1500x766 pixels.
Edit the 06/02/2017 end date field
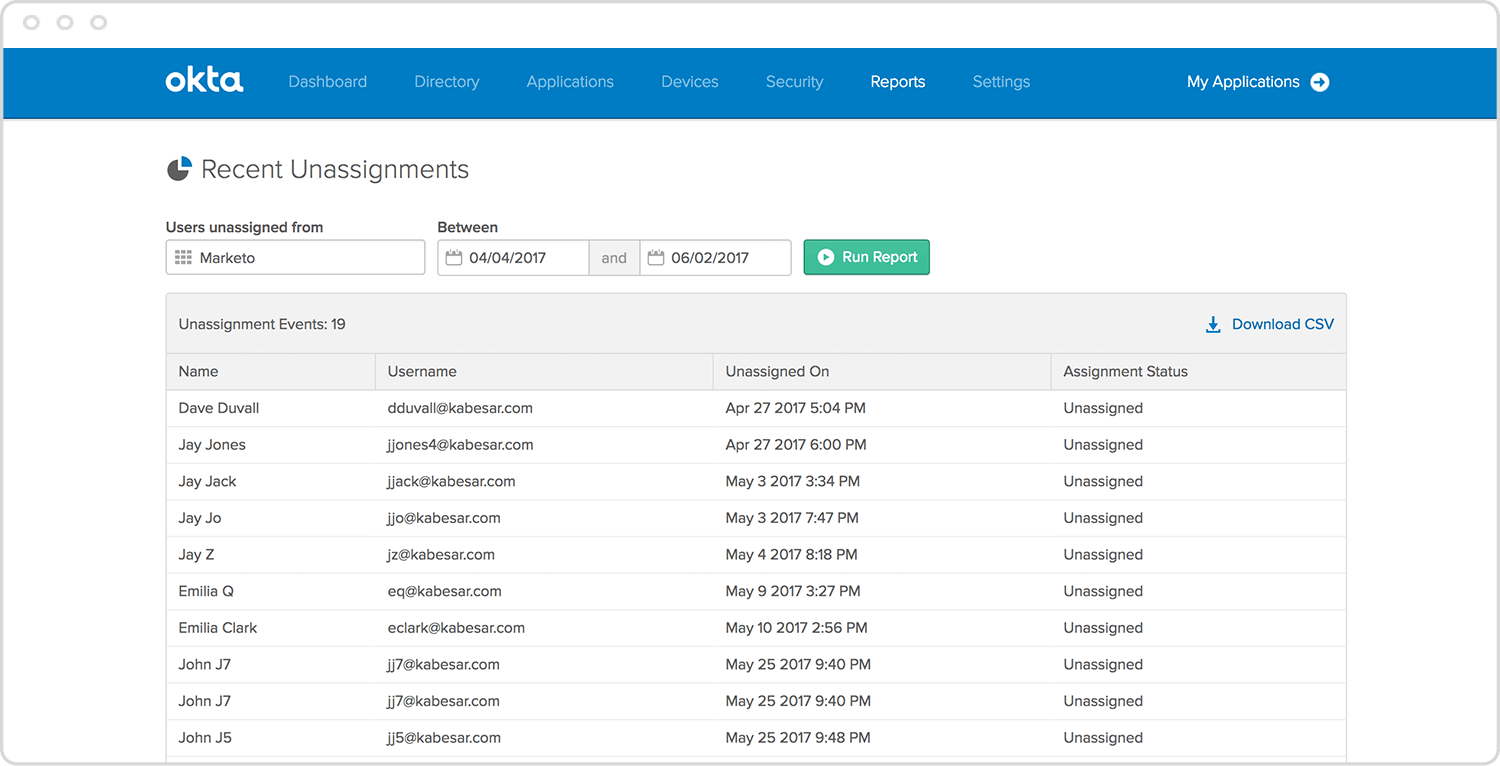[725, 258]
